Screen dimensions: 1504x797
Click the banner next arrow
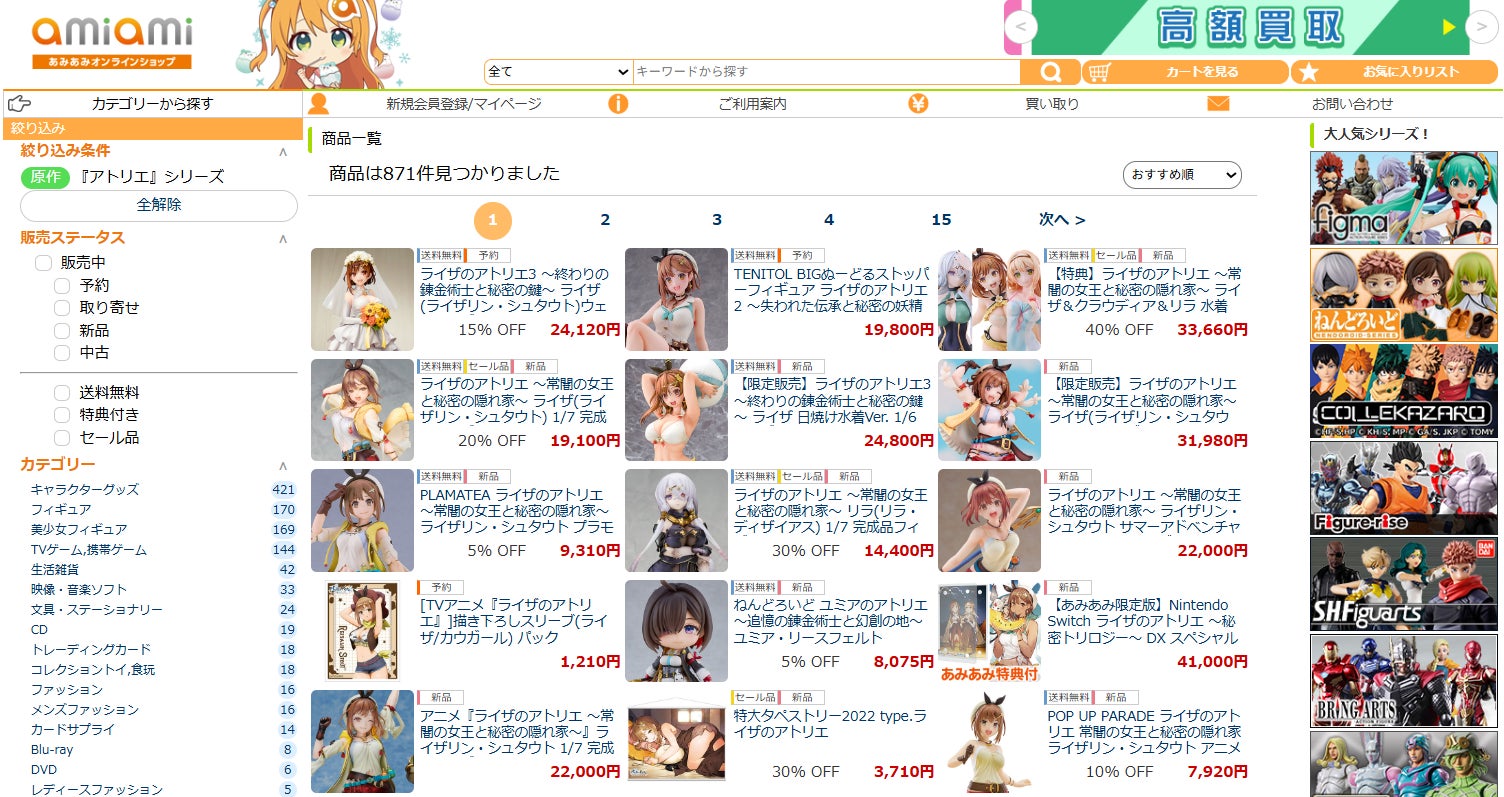[1481, 27]
